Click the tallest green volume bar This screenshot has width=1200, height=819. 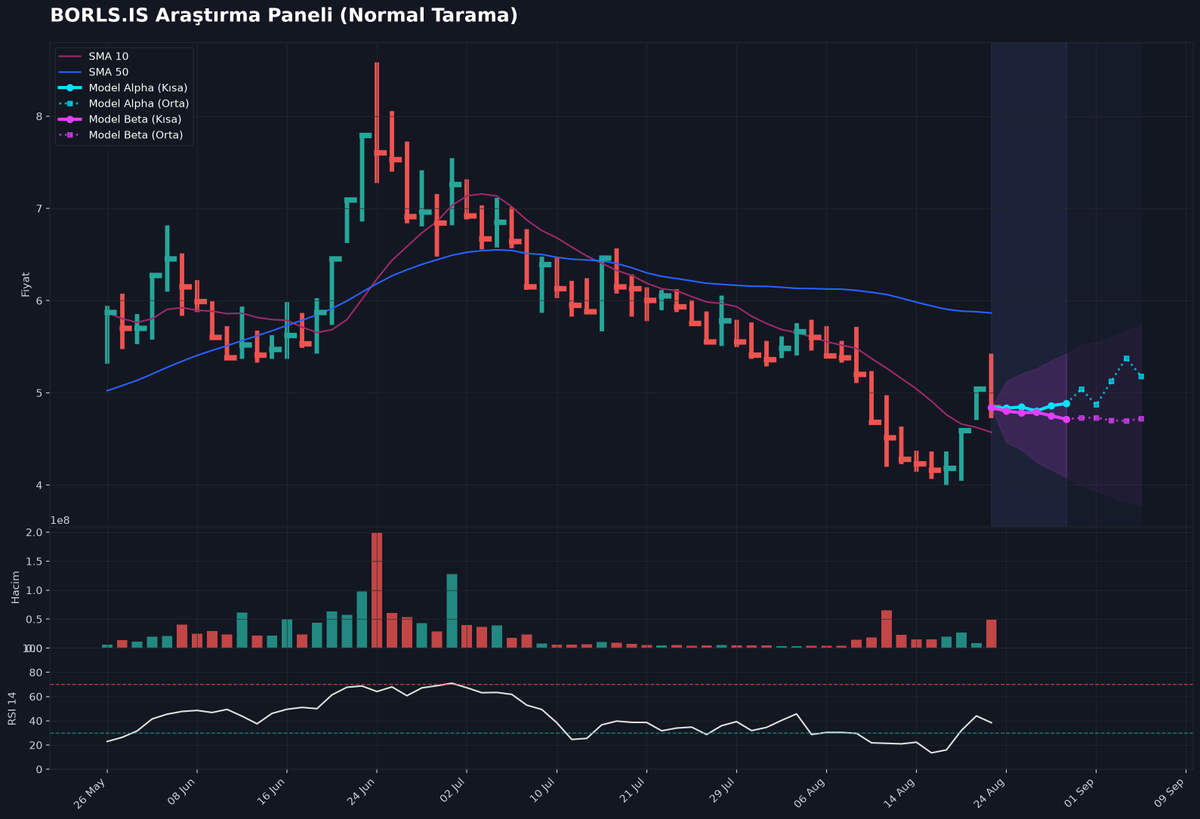pos(452,611)
